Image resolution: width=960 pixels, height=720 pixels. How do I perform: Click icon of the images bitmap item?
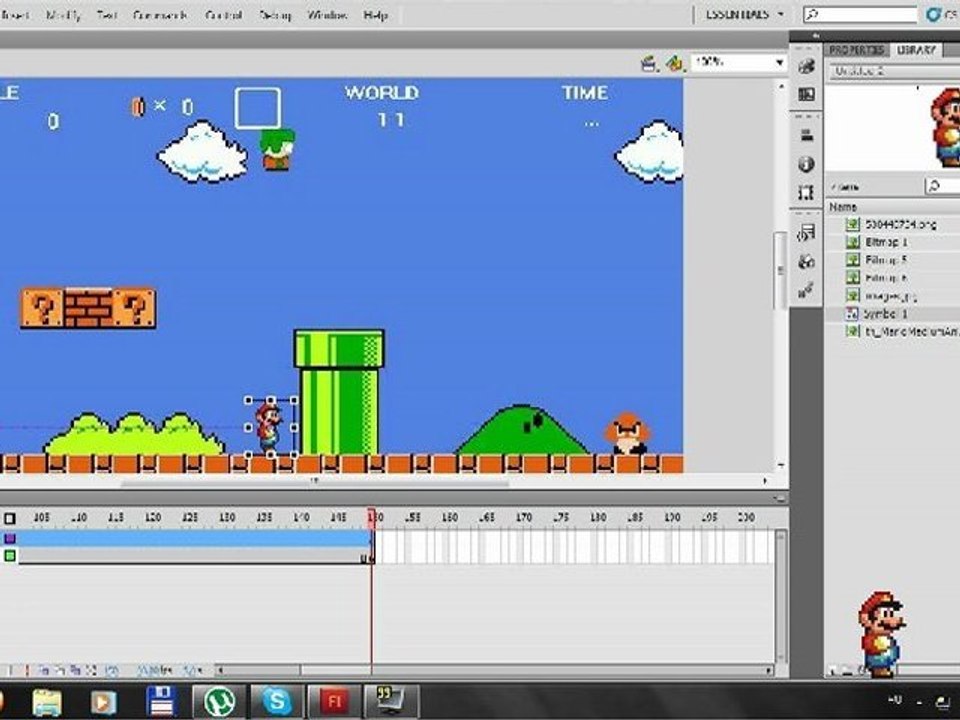pyautogui.click(x=852, y=296)
